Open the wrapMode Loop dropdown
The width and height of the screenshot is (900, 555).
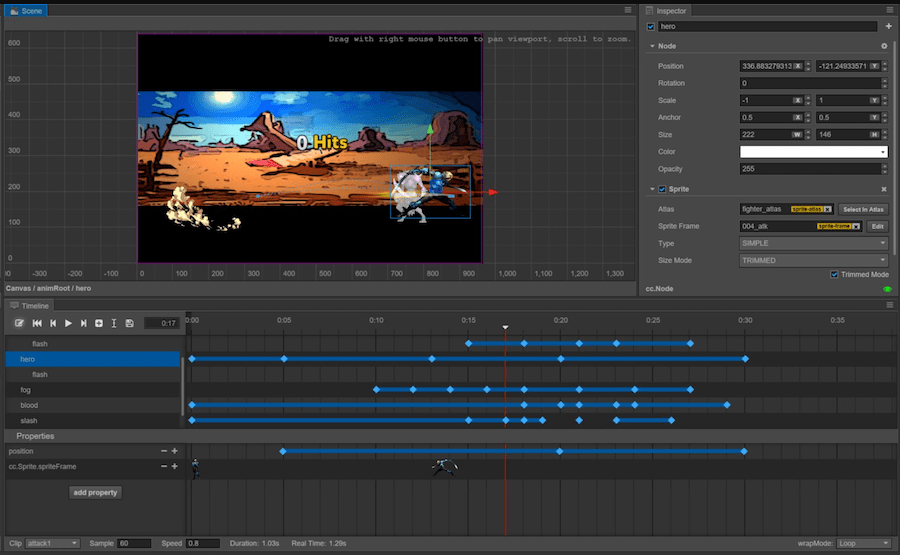pyautogui.click(x=864, y=543)
